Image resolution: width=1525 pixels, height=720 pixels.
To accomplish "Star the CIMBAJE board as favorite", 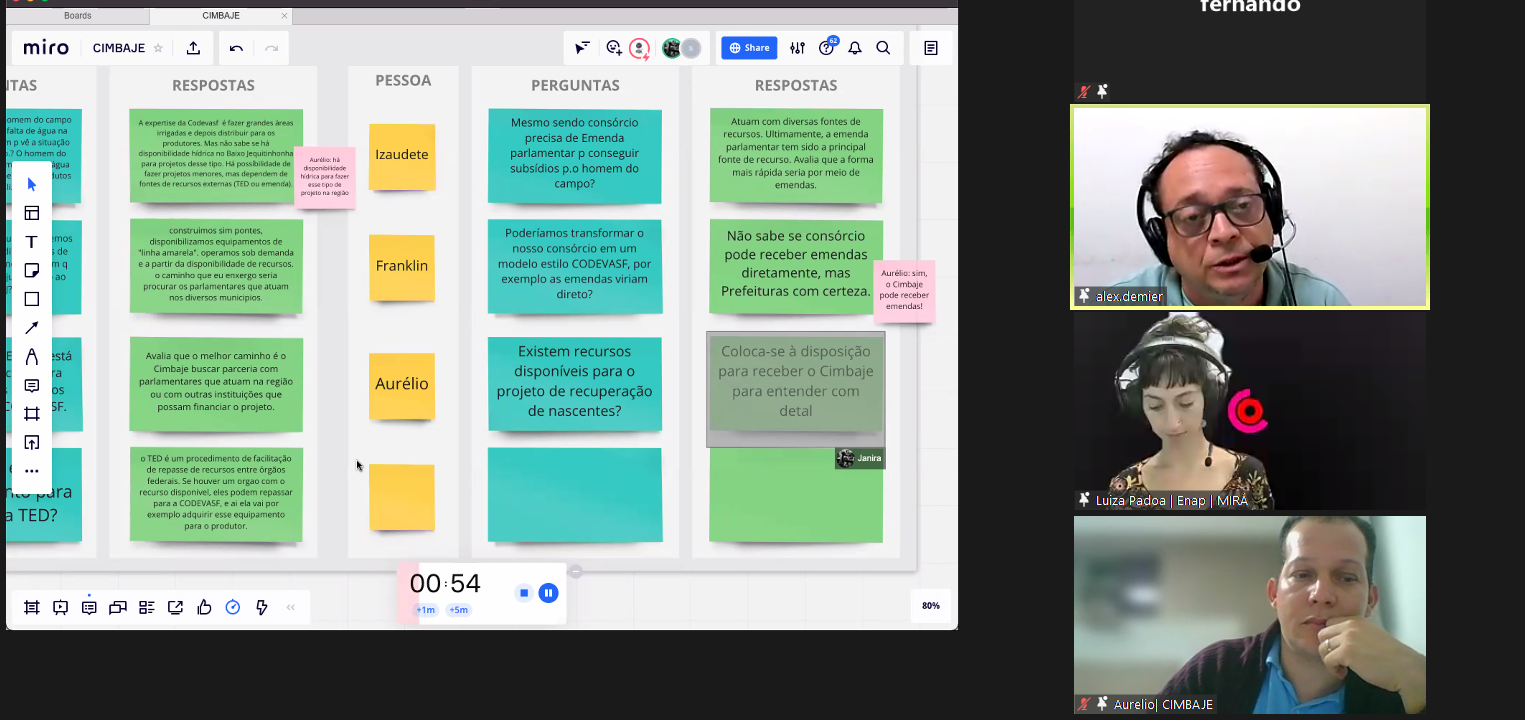I will (158, 48).
